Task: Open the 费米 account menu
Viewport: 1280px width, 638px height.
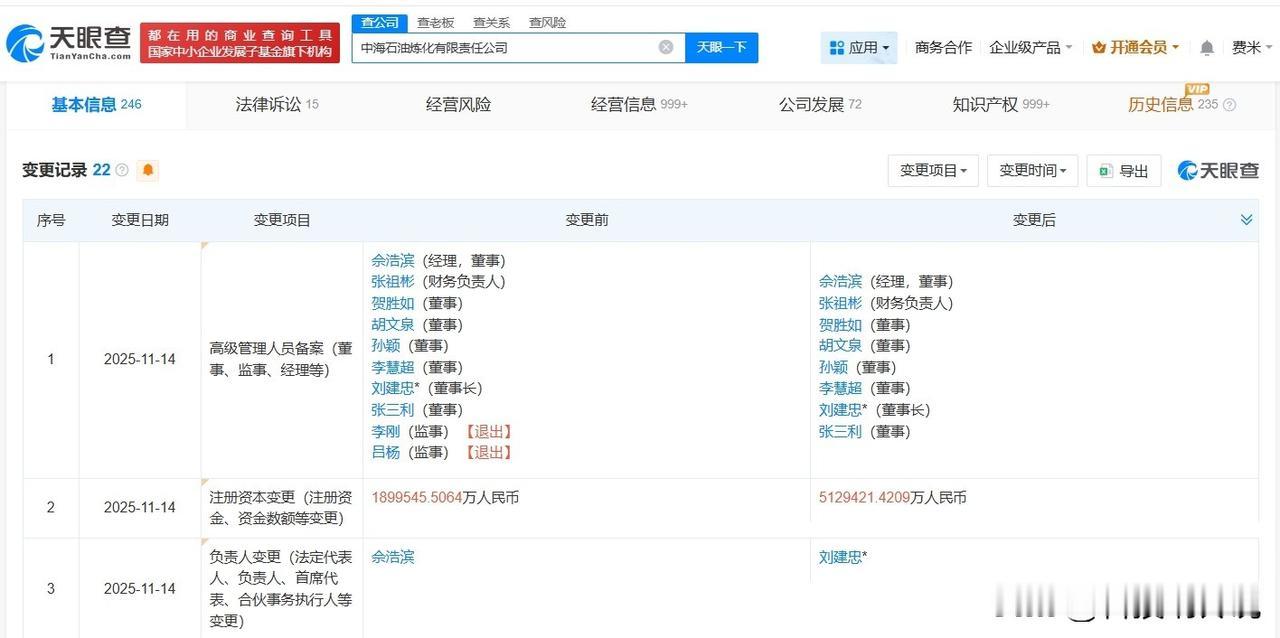Action: [x=1251, y=47]
